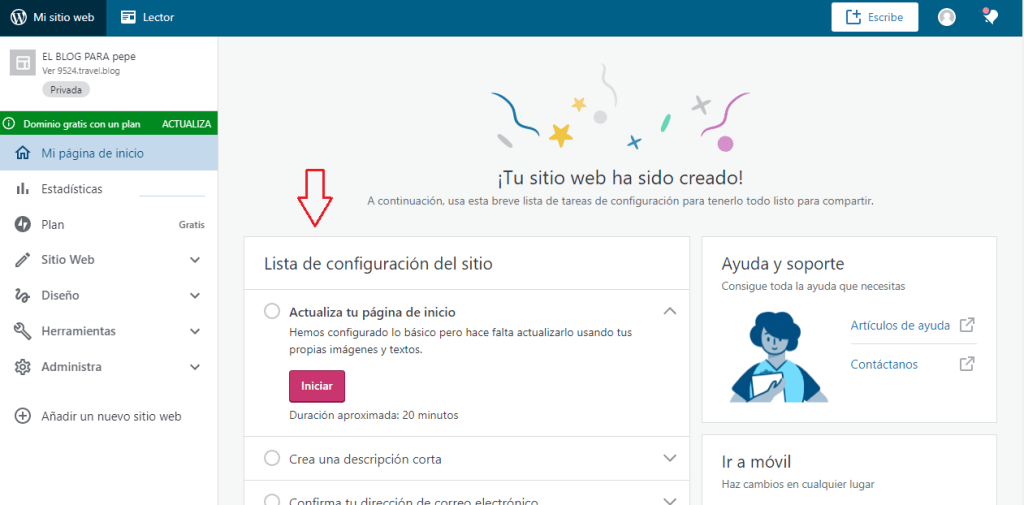Open the Lector reader icon
The width and height of the screenshot is (1024, 505).
[x=128, y=17]
